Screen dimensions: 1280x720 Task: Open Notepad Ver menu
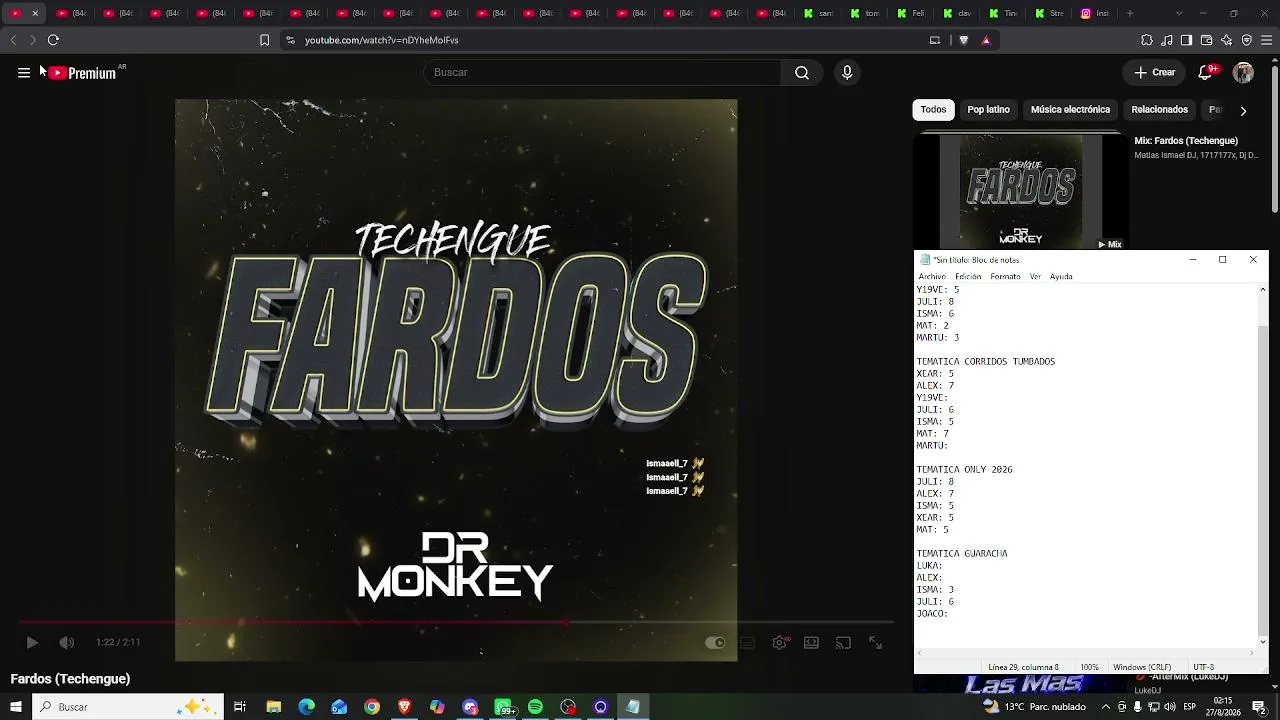point(1035,277)
